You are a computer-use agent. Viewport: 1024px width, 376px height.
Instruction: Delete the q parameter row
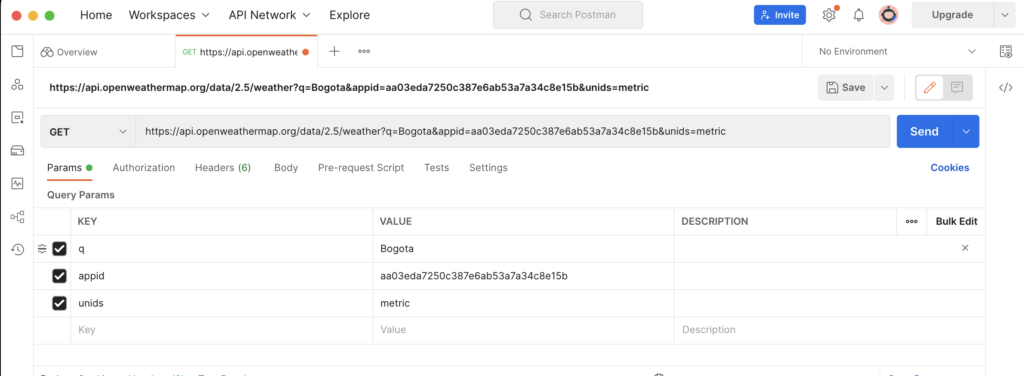[x=965, y=248]
